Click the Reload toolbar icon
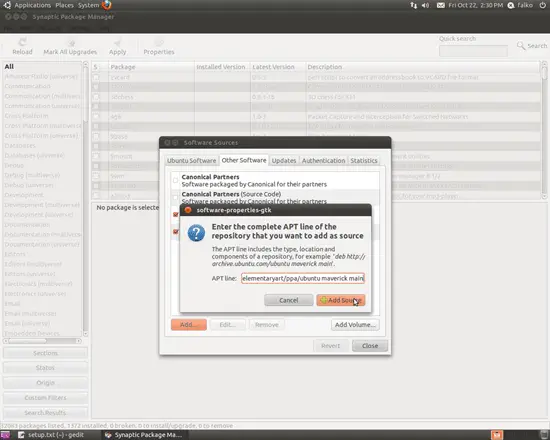 [x=22, y=42]
